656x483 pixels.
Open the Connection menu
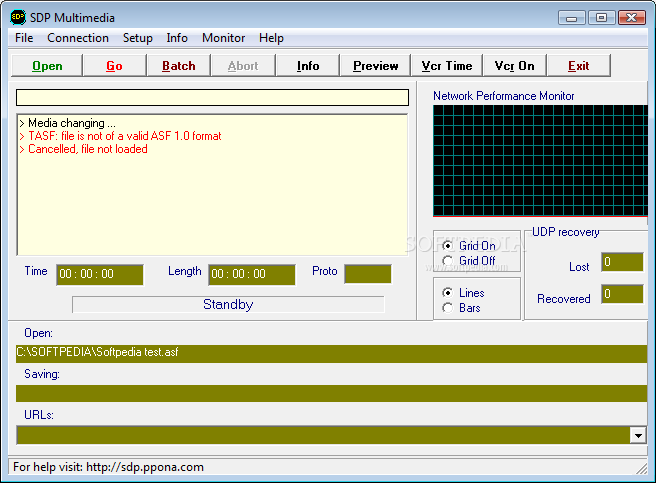78,38
